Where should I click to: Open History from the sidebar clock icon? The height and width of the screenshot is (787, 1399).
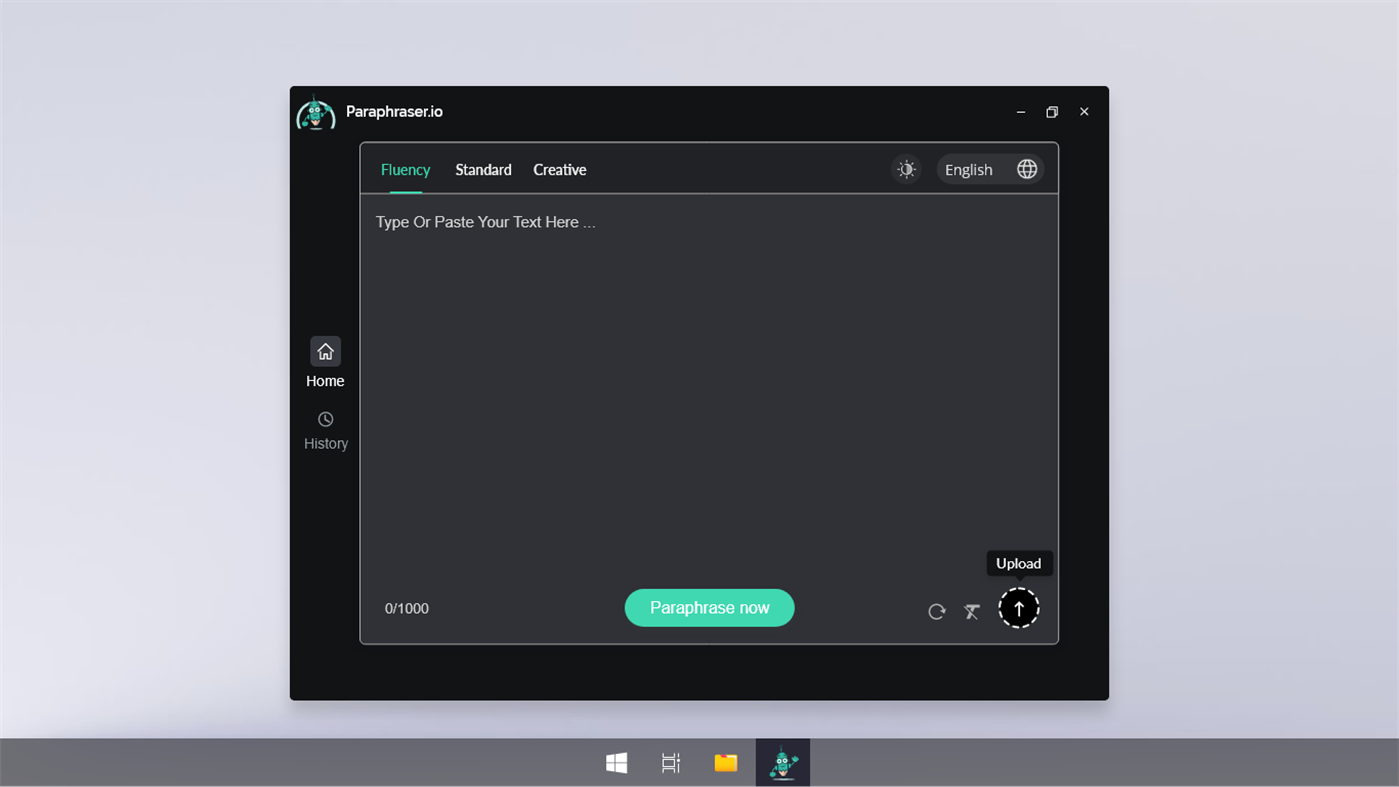click(x=325, y=419)
